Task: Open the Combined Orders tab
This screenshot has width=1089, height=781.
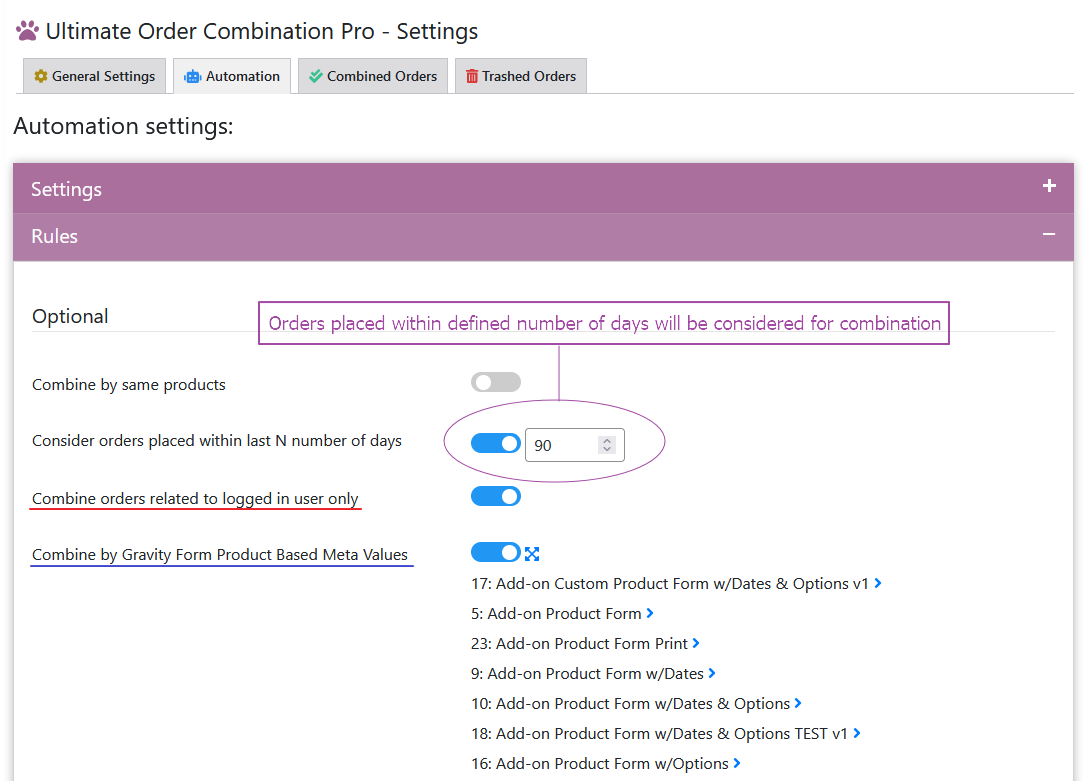Action: point(373,76)
